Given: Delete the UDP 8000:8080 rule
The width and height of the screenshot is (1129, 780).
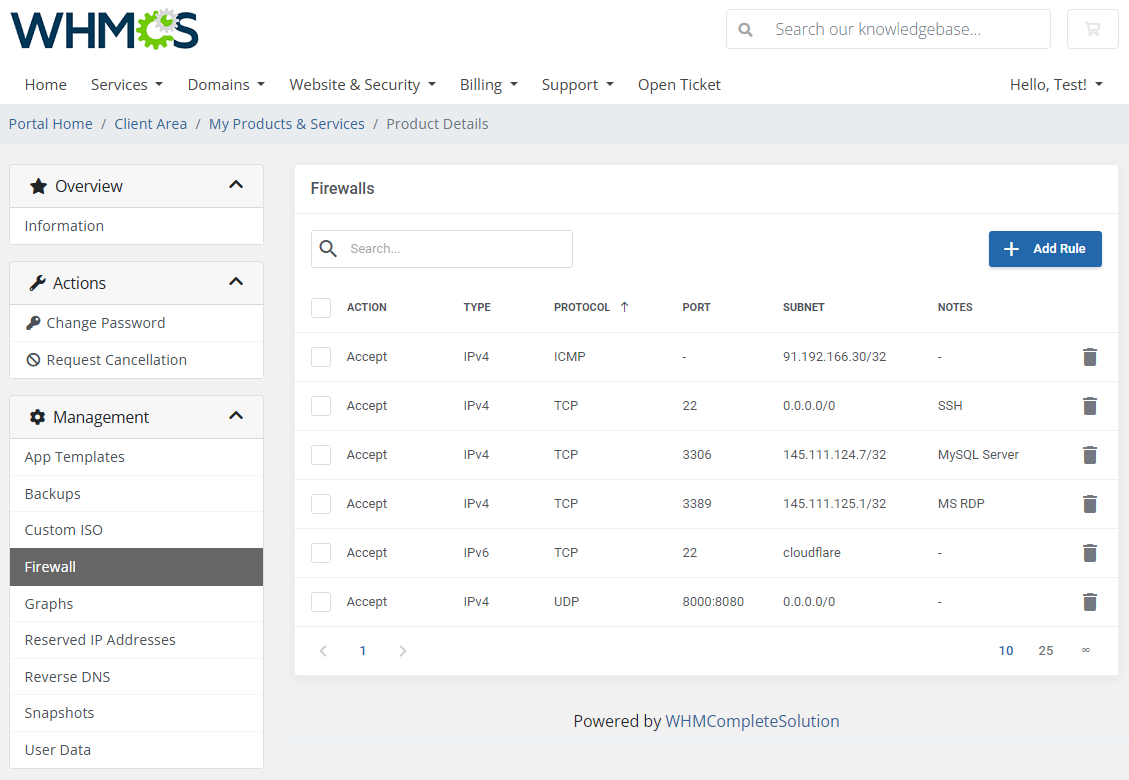Looking at the screenshot, I should (x=1089, y=601).
